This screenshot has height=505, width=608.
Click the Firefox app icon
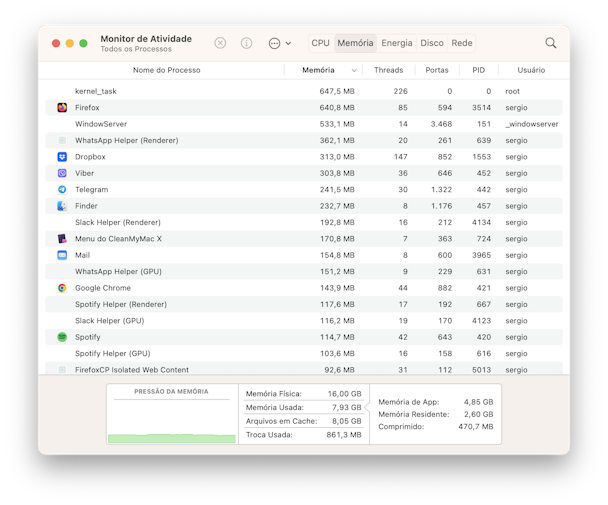[x=62, y=107]
